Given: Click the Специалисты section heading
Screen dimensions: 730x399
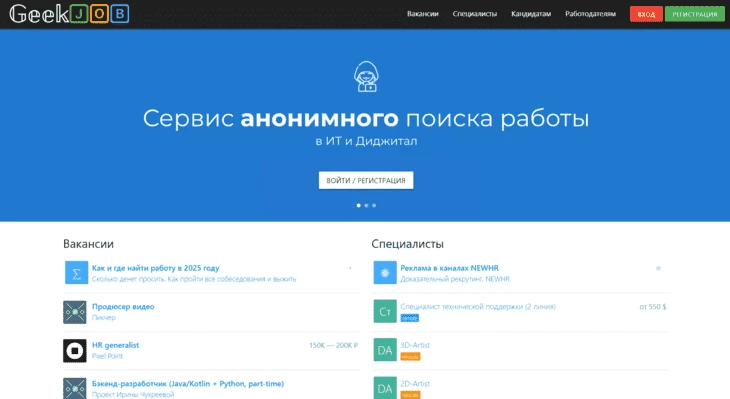Looking at the screenshot, I should point(407,244).
